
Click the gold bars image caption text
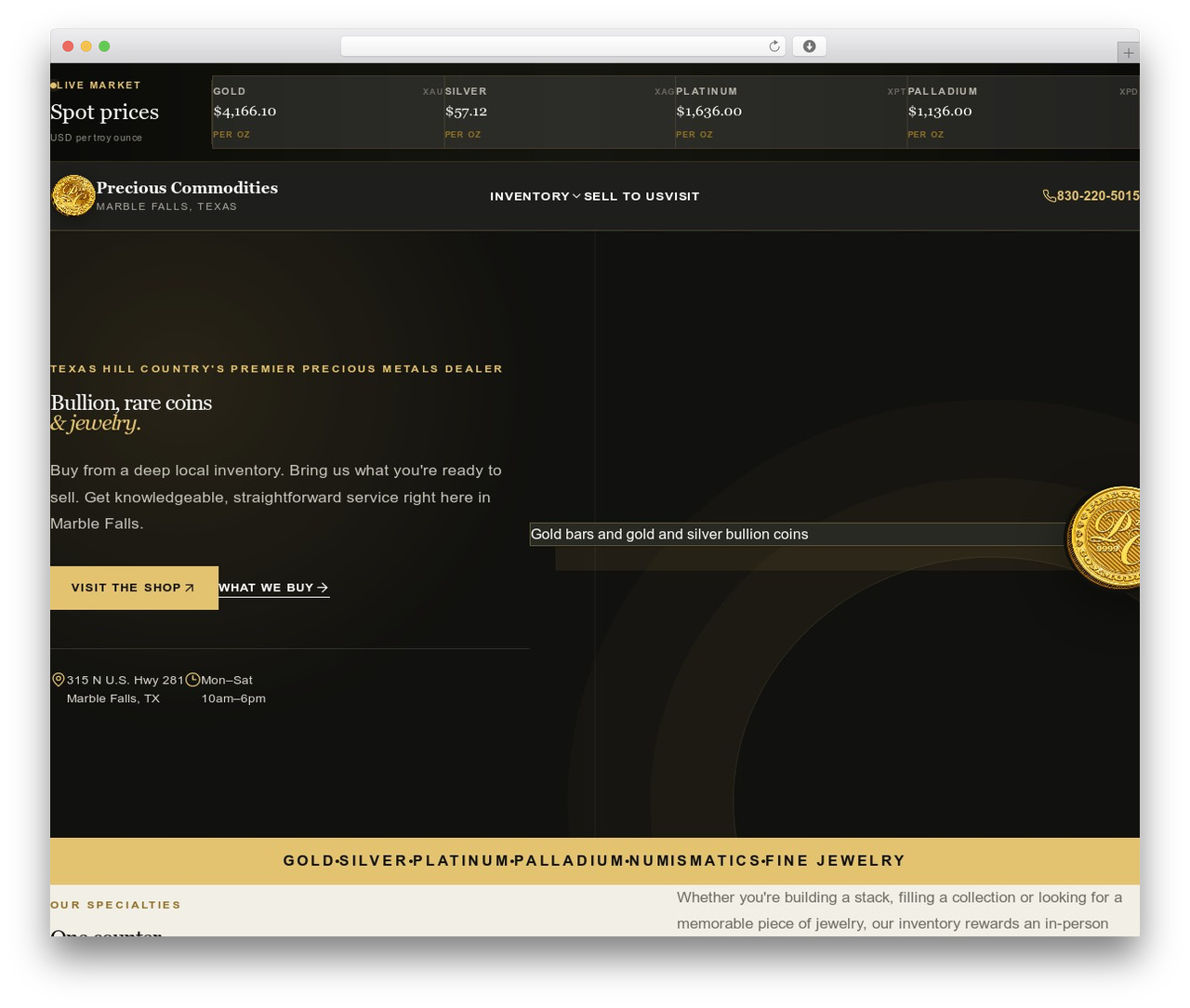(x=669, y=535)
